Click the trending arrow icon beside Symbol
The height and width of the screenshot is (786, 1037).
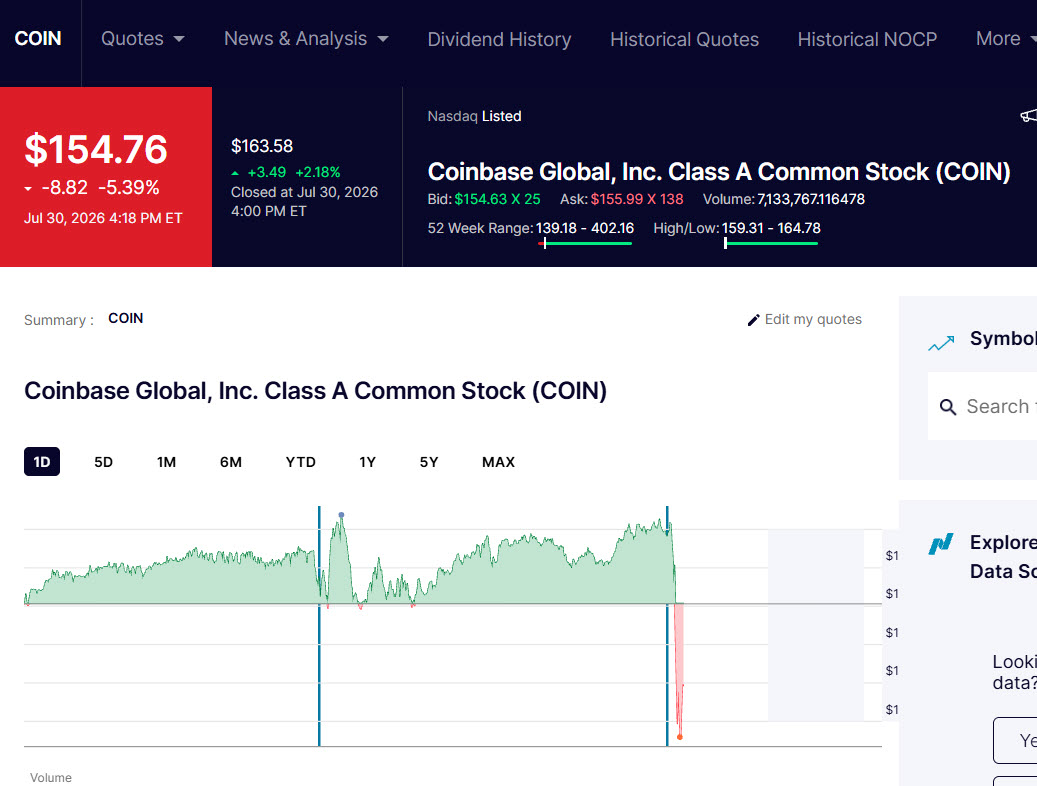tap(941, 343)
